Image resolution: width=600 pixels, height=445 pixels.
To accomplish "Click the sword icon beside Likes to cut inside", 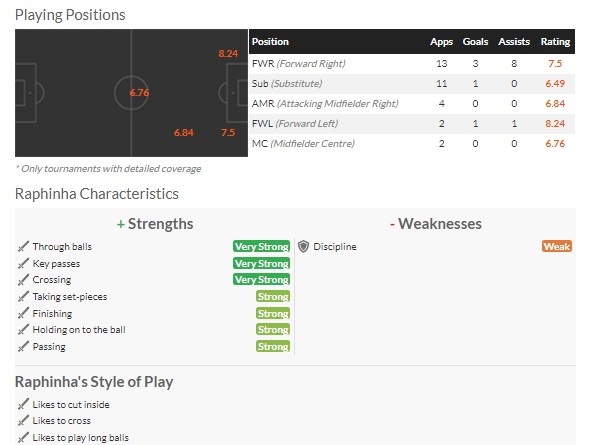I will [23, 404].
